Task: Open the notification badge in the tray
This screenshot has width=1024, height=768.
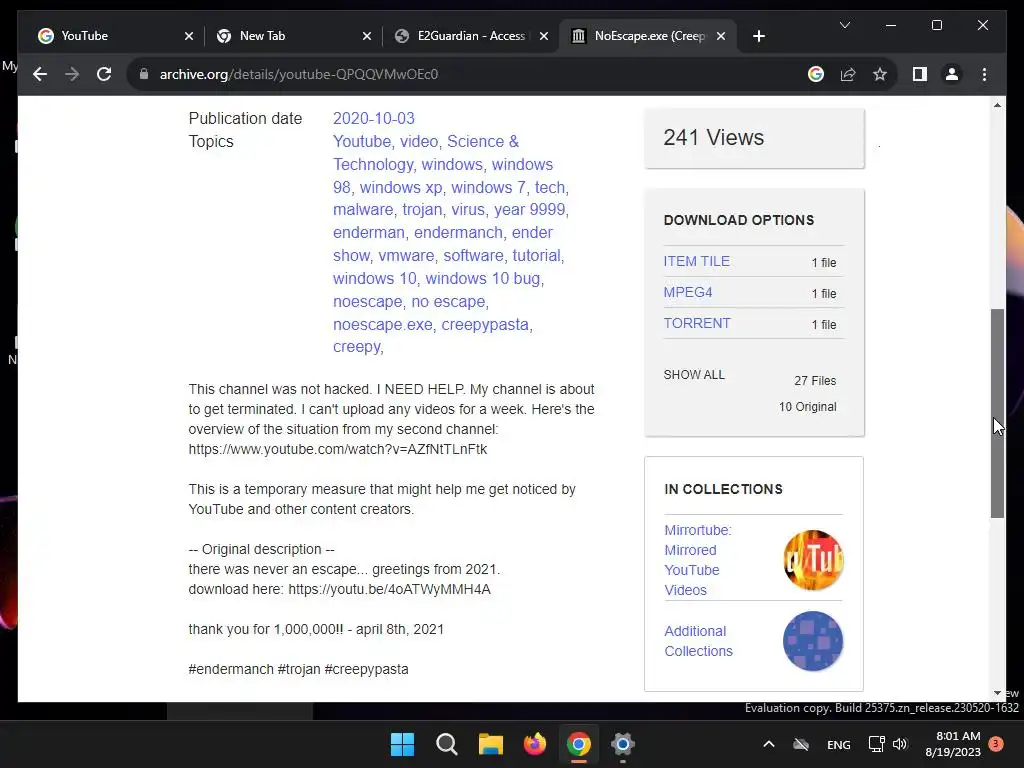Action: [x=996, y=743]
